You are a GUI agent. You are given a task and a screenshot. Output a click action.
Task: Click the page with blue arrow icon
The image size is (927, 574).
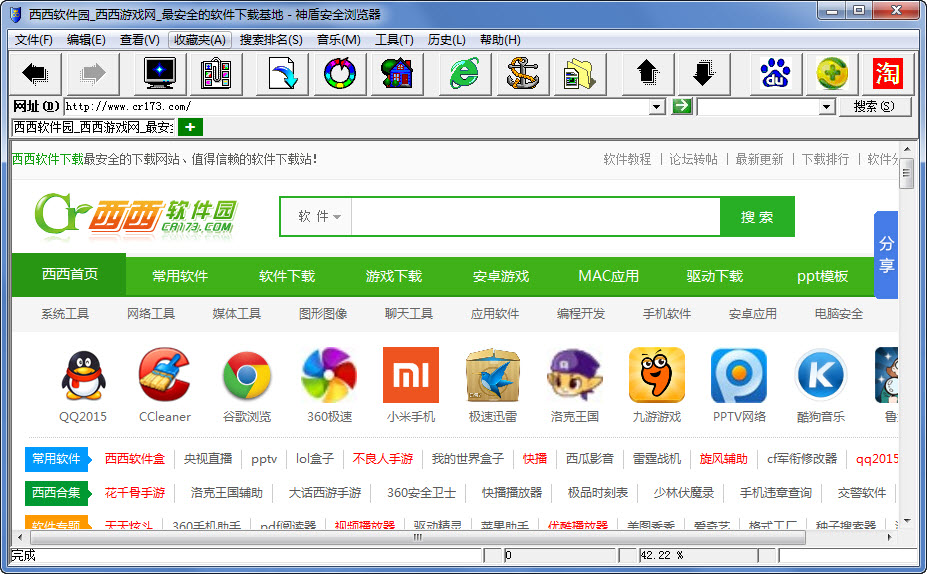click(x=282, y=74)
